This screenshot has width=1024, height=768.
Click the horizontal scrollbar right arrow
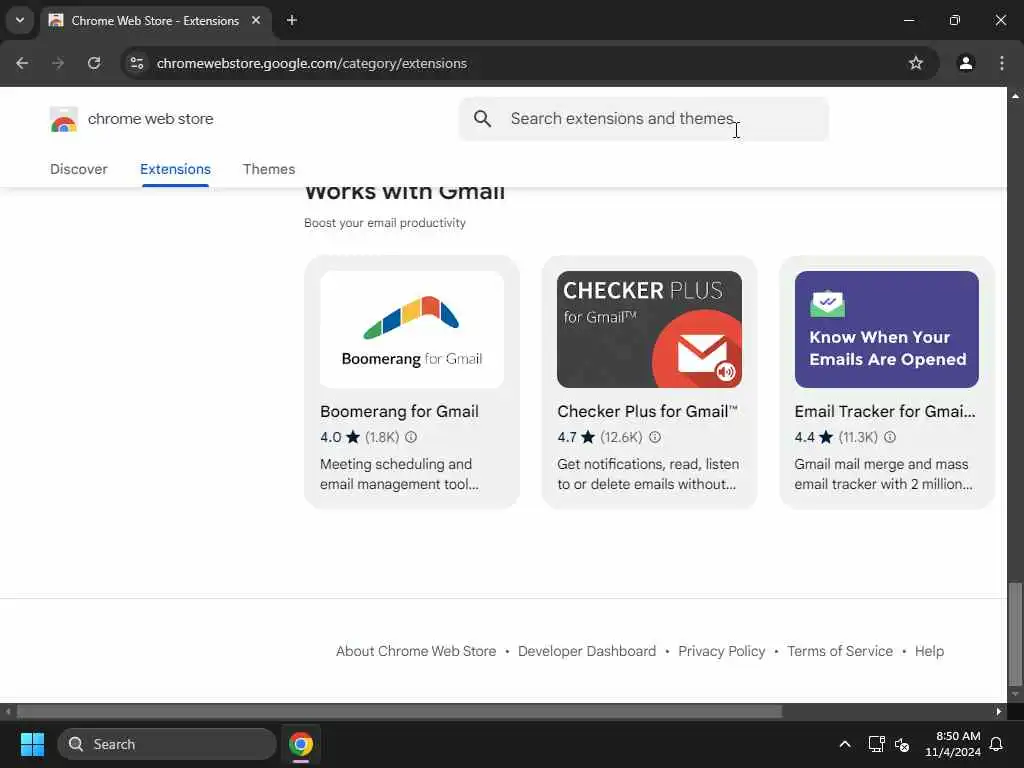pos(999,711)
